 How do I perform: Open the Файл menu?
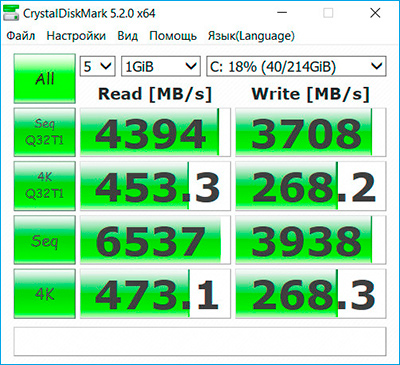21,36
